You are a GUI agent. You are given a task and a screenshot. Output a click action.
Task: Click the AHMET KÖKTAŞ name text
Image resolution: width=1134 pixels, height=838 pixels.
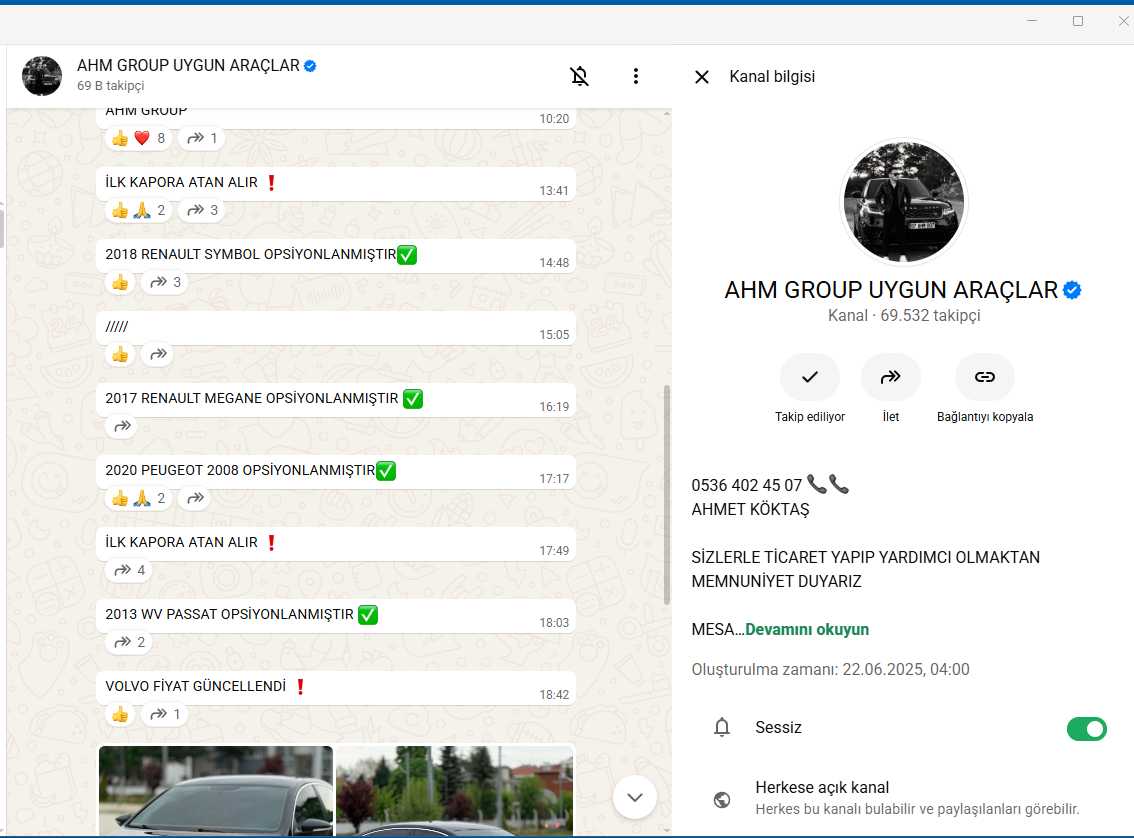click(x=750, y=509)
